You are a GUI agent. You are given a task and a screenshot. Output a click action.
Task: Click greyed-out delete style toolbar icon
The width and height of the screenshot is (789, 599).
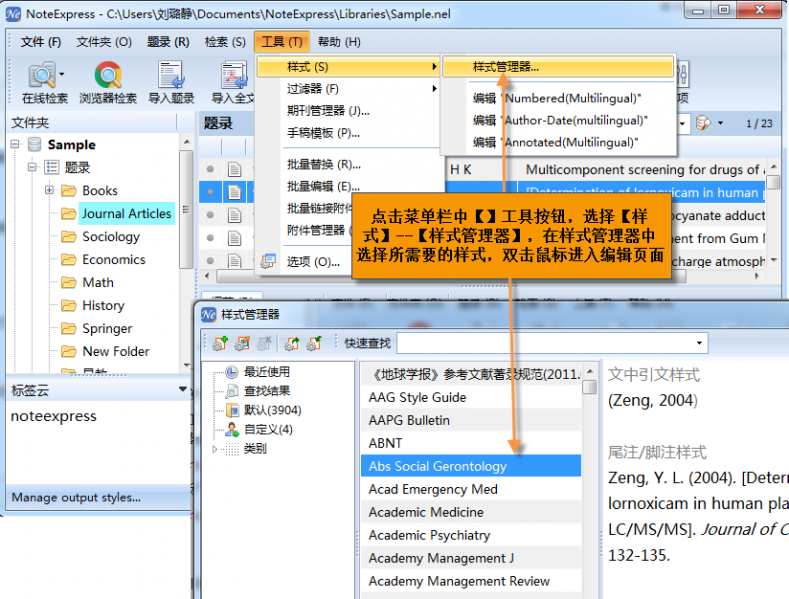coord(264,343)
